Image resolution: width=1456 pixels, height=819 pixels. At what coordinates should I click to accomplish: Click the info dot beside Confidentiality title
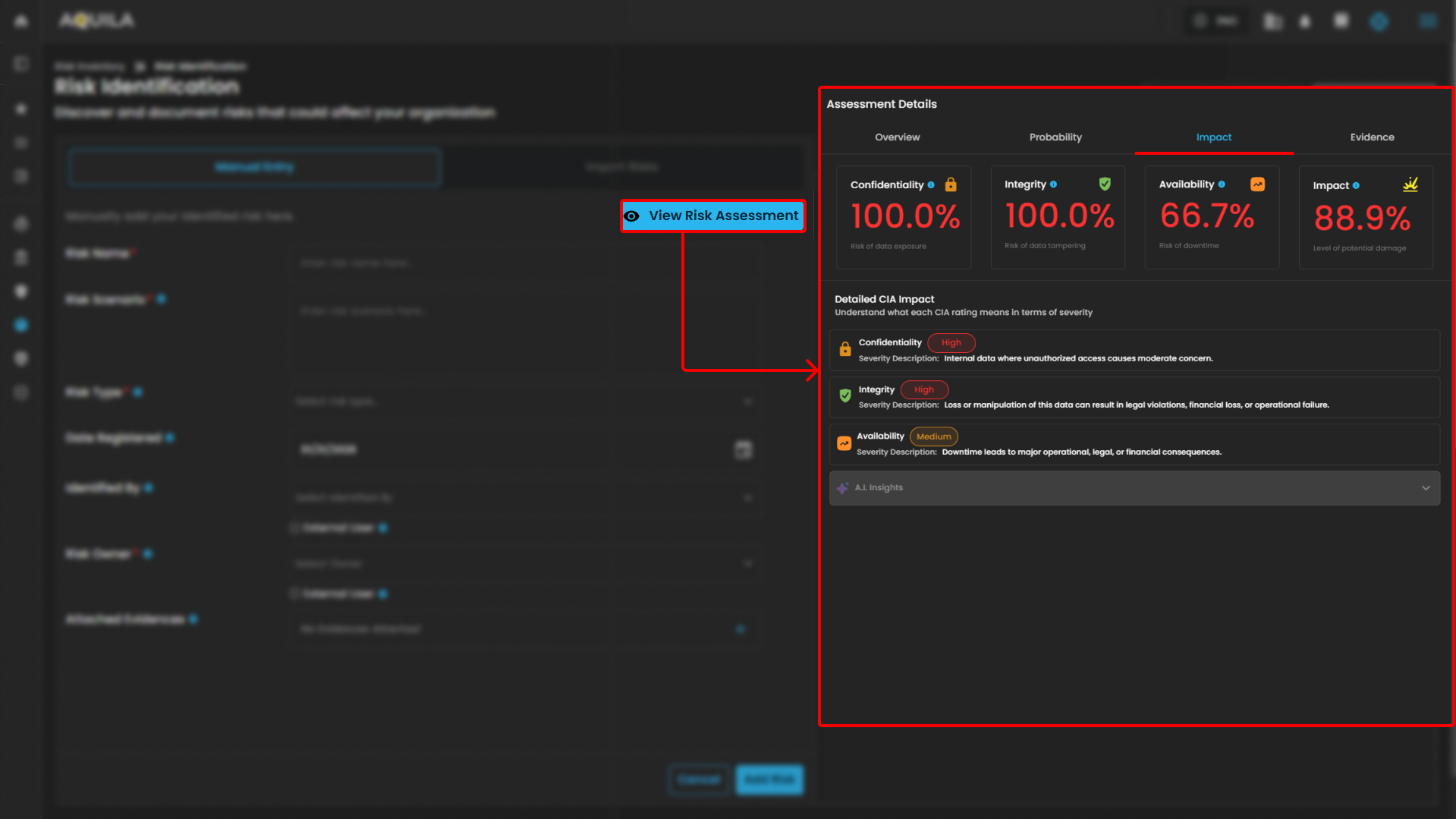(931, 185)
